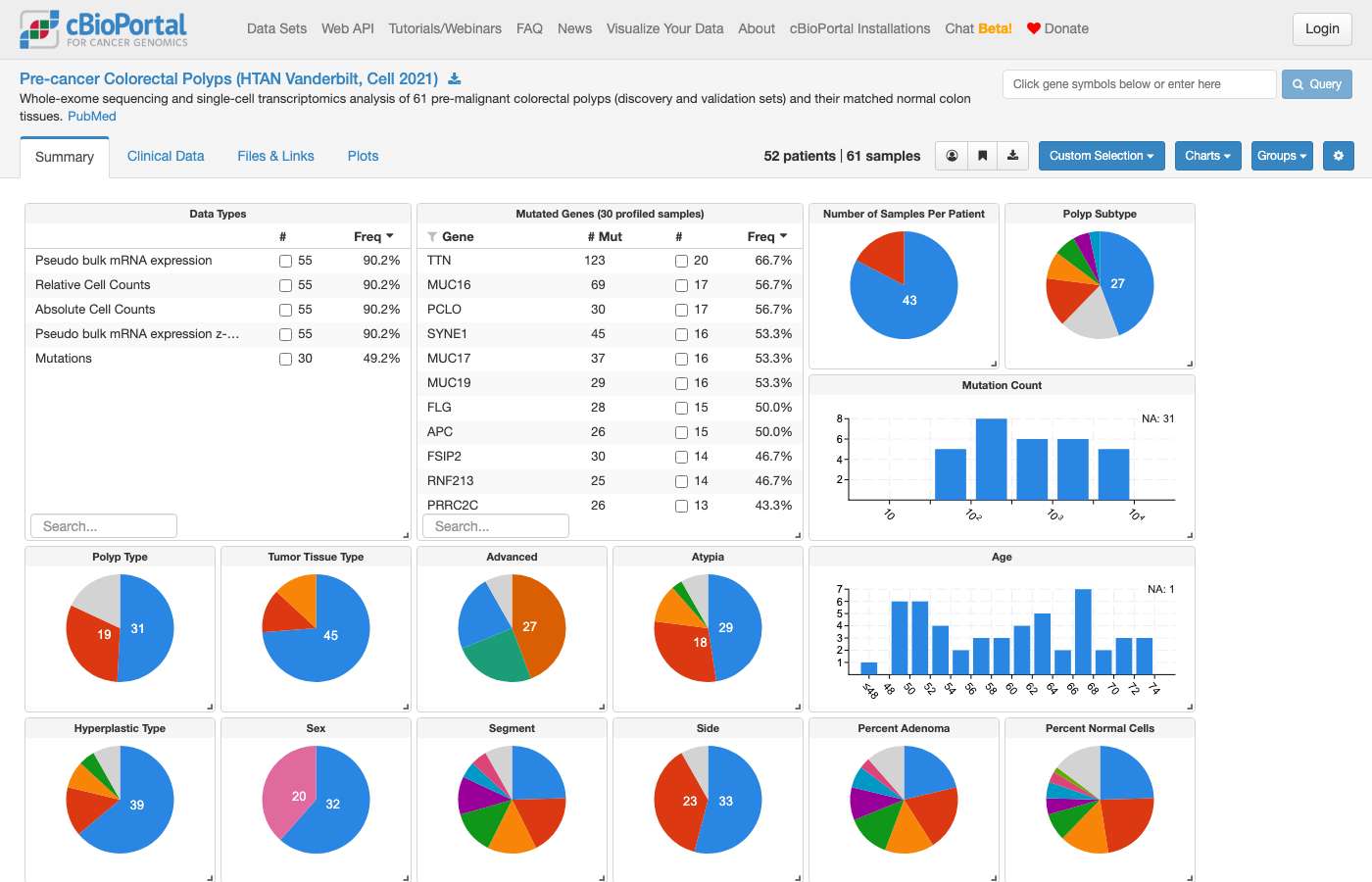This screenshot has width=1372, height=882.
Task: Click the download icon next to bookmark
Action: click(1012, 156)
